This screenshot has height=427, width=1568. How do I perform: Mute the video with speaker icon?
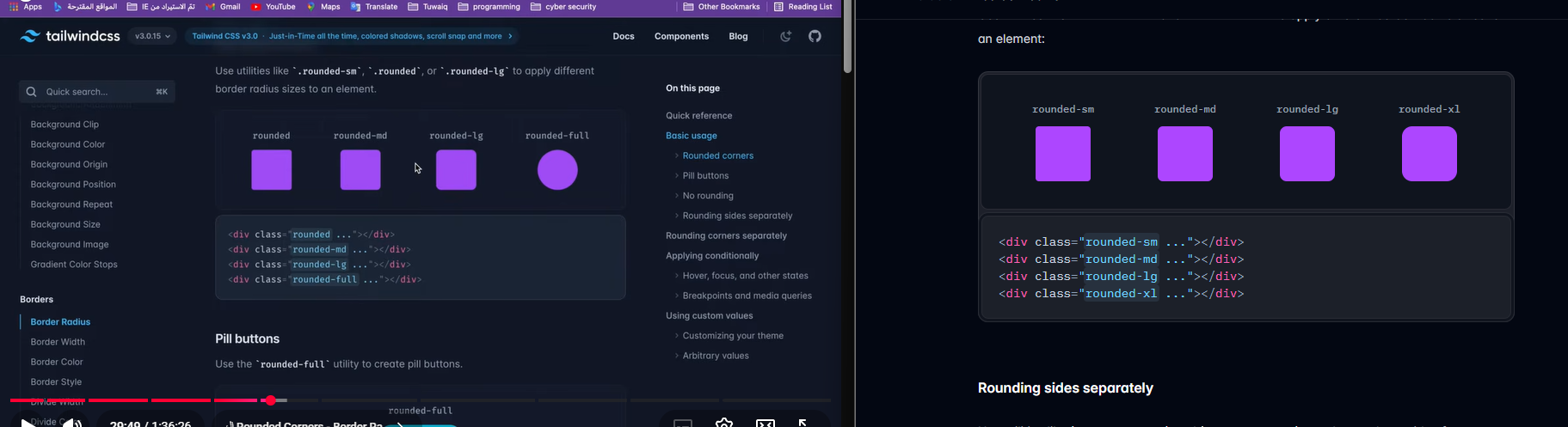pos(72,422)
